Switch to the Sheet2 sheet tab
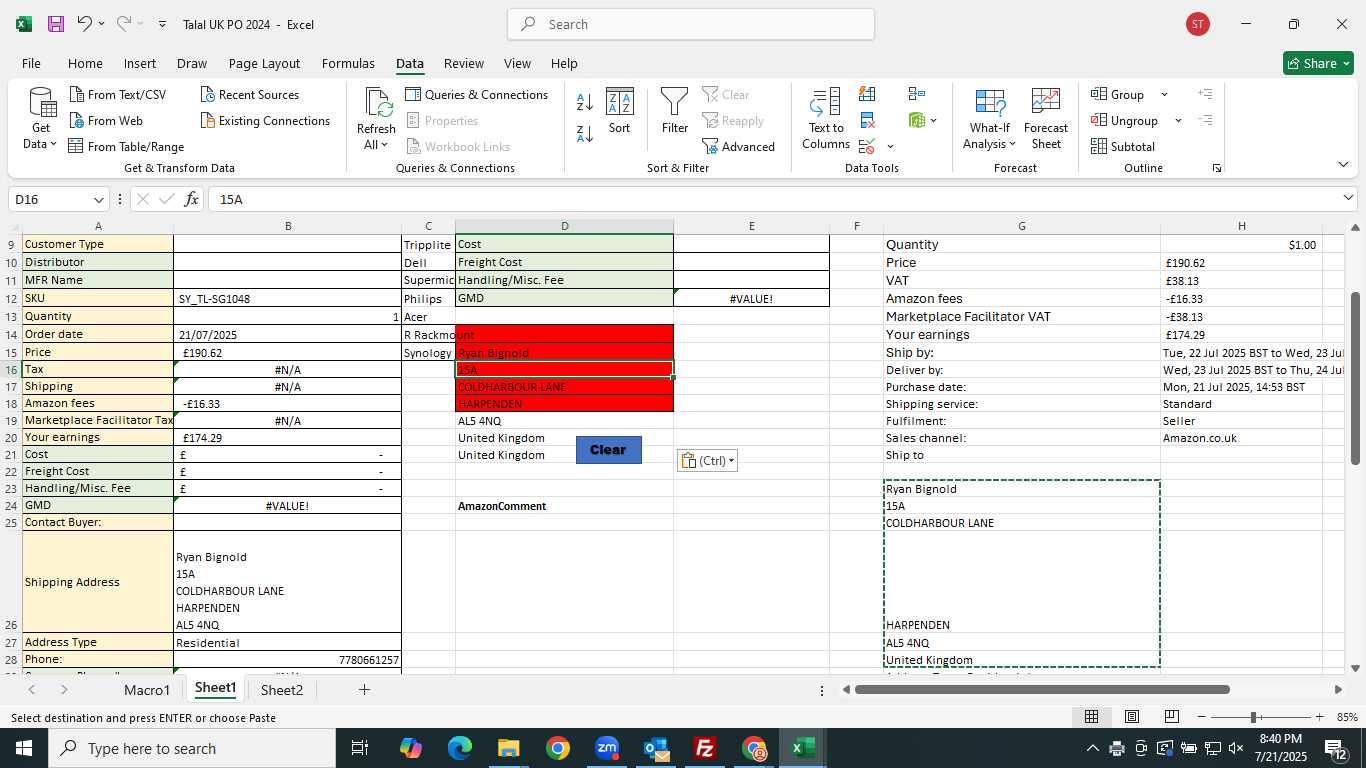The width and height of the screenshot is (1366, 768). (x=282, y=689)
